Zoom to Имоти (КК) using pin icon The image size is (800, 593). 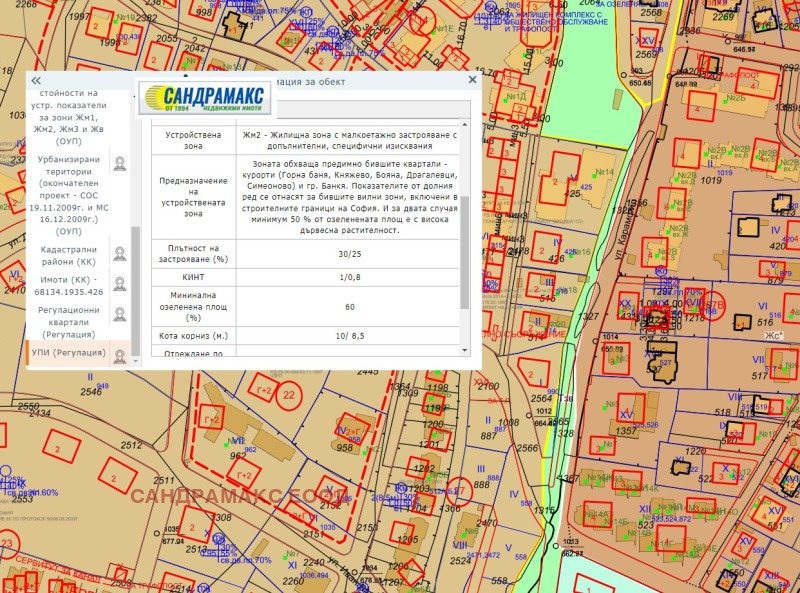119,285
